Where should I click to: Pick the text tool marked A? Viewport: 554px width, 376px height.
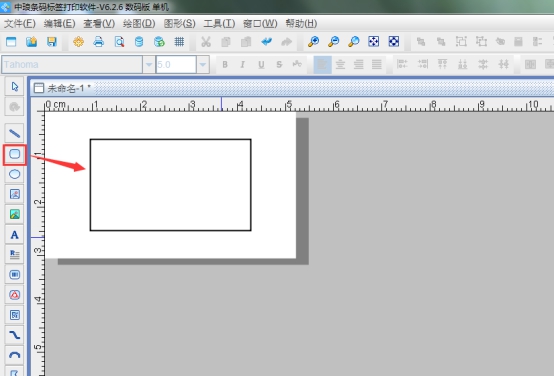tap(14, 235)
